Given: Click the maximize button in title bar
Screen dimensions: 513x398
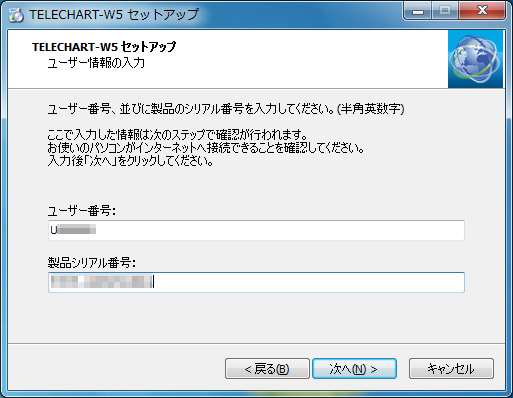Looking at the screenshot, I should [x=445, y=11].
